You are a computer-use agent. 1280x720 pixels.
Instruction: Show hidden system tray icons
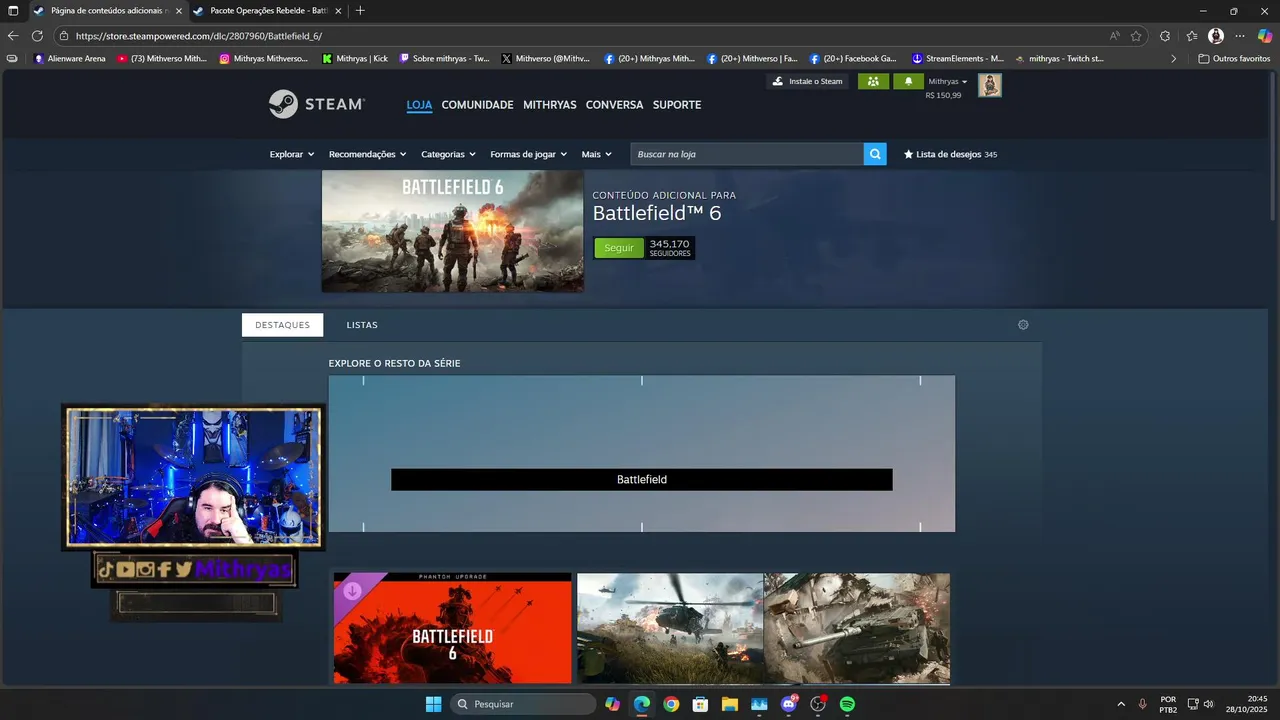[x=1120, y=704]
